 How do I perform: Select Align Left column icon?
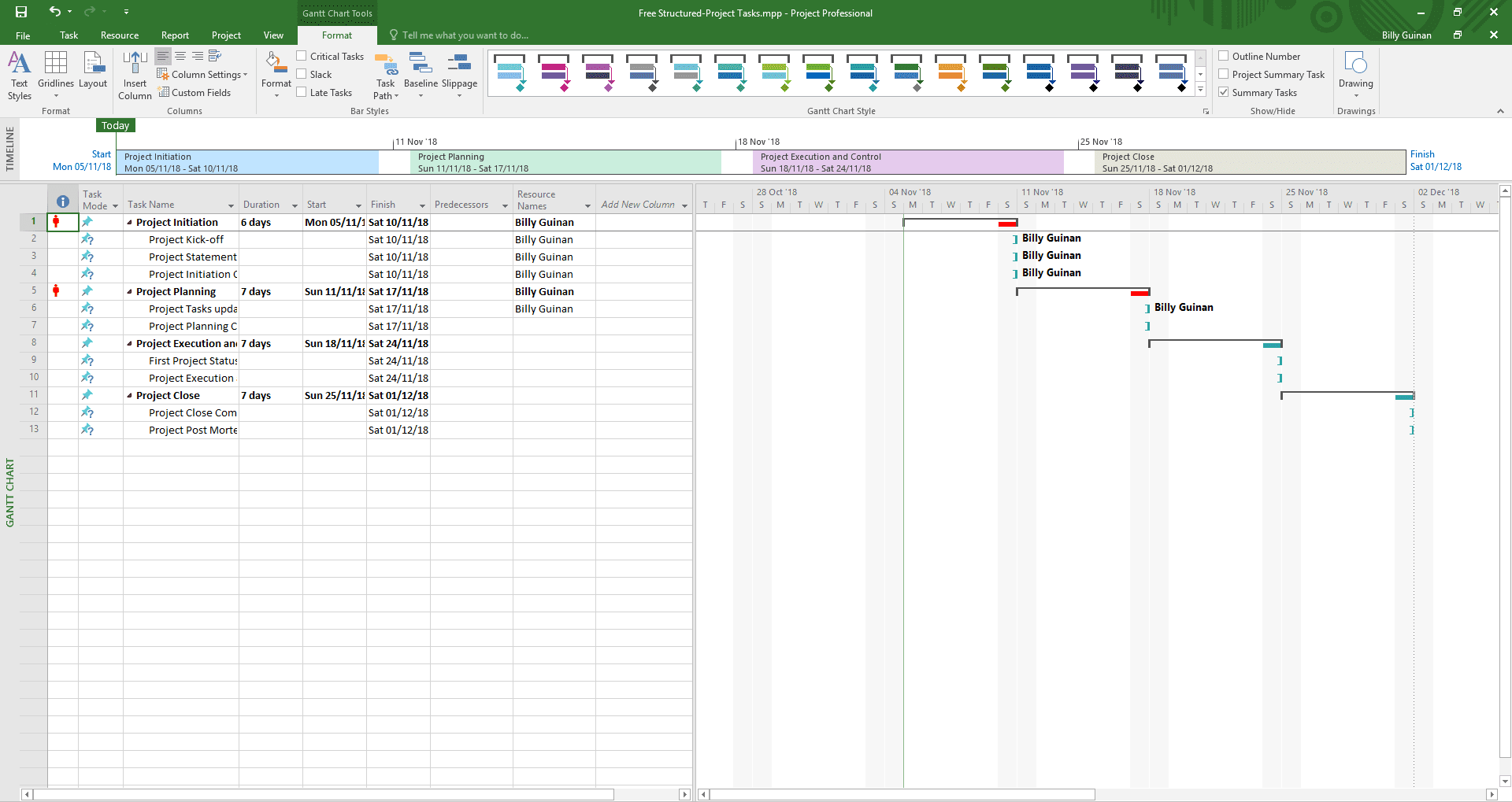(163, 56)
